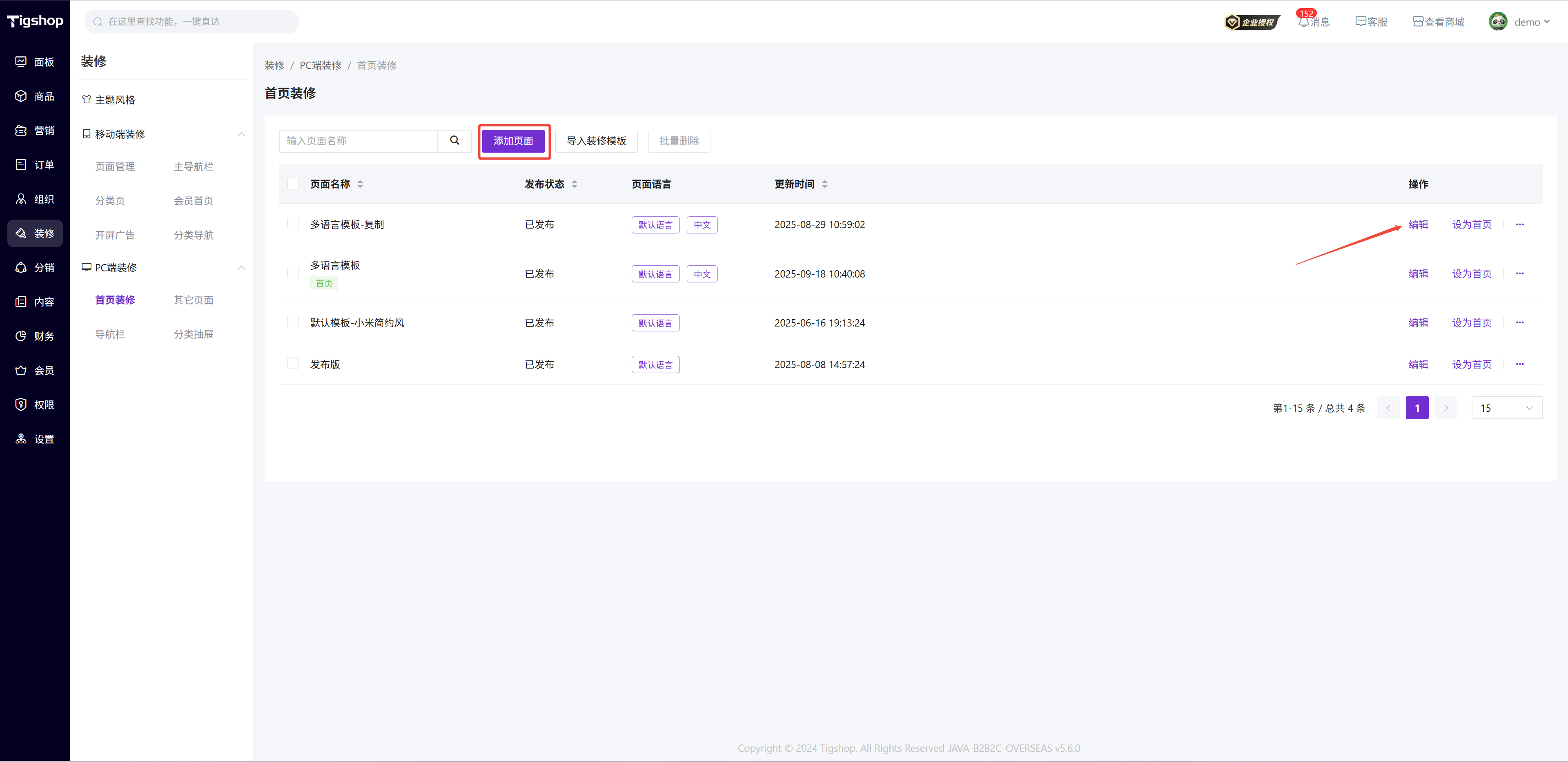Screen dimensions: 1568x762
Task: Click the 添加页面 button
Action: point(513,140)
